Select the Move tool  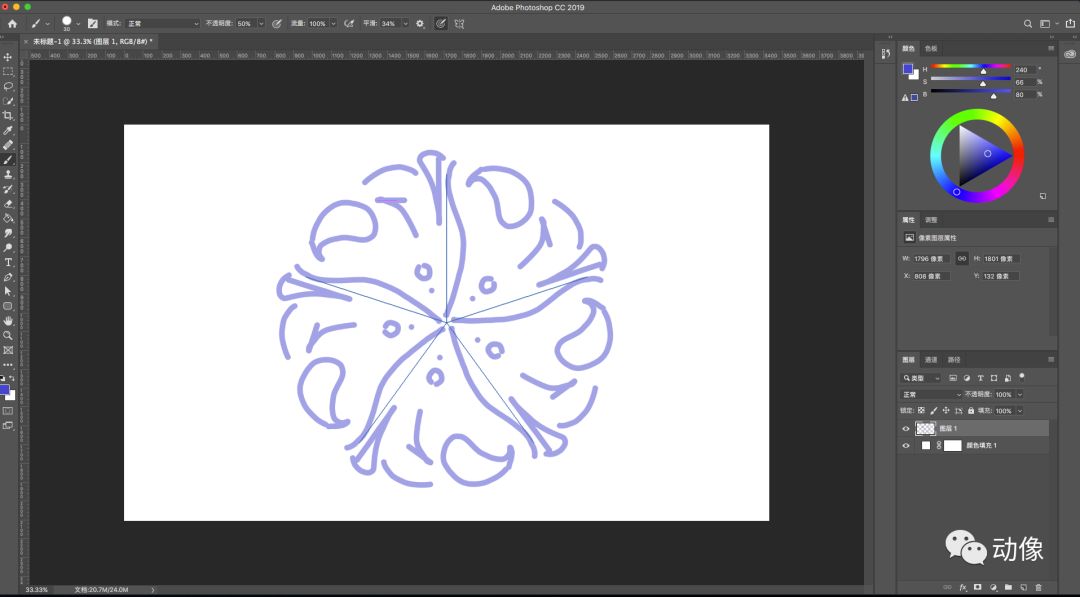(8, 57)
